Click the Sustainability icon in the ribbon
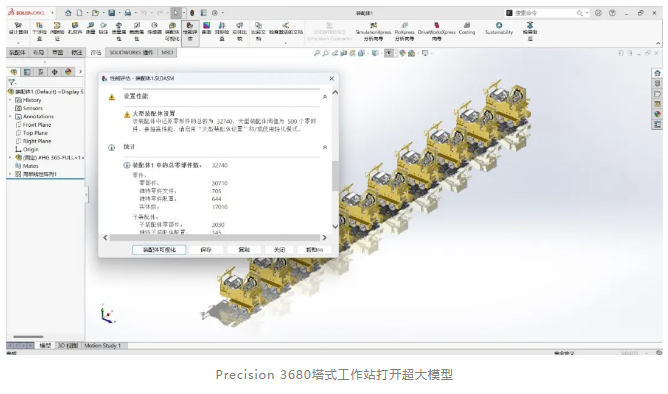 (x=499, y=29)
